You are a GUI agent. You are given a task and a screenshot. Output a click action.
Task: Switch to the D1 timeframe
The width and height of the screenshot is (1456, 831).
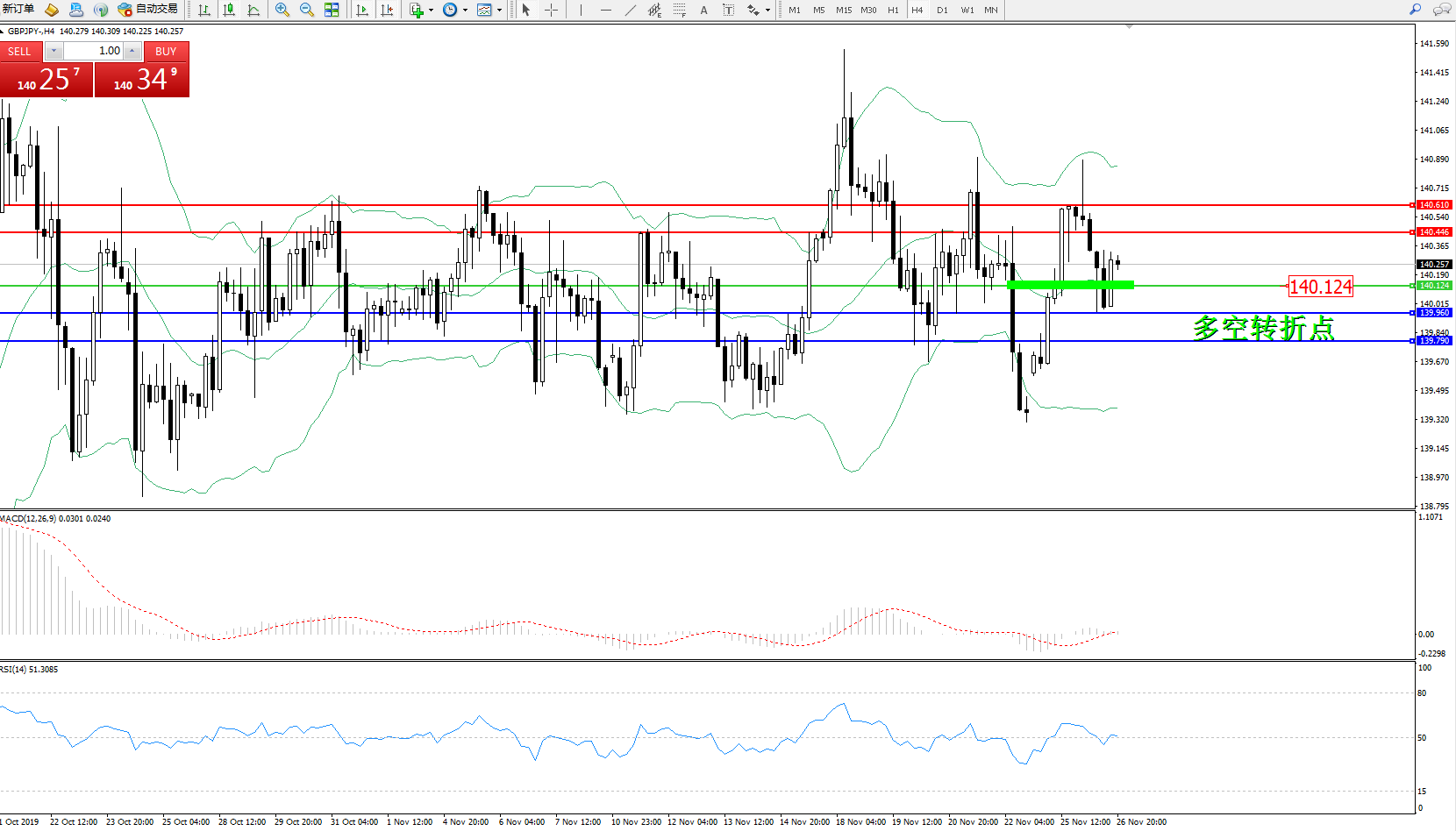pyautogui.click(x=942, y=10)
